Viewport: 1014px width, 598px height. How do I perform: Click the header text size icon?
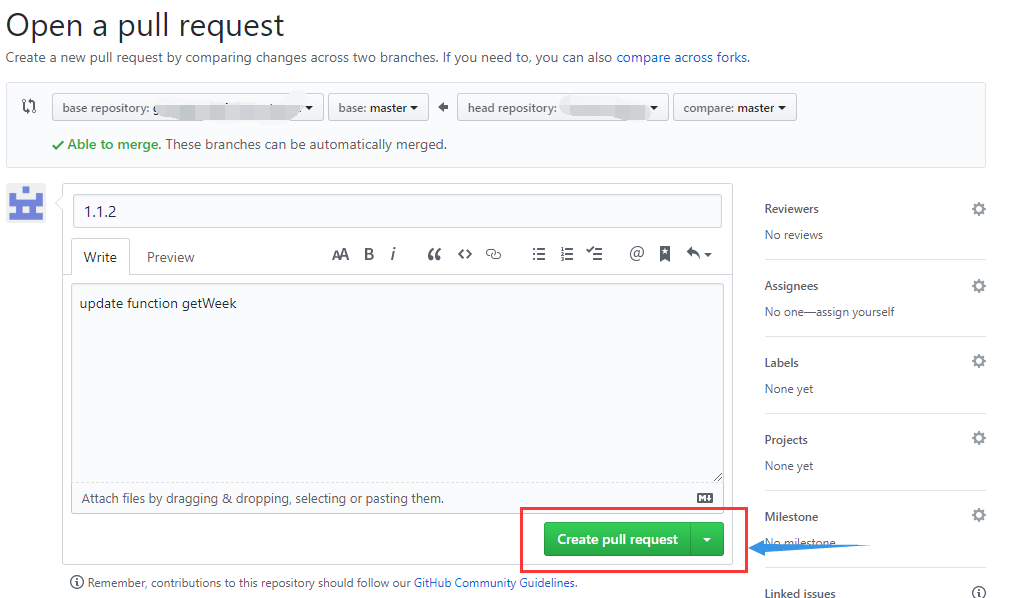click(340, 255)
